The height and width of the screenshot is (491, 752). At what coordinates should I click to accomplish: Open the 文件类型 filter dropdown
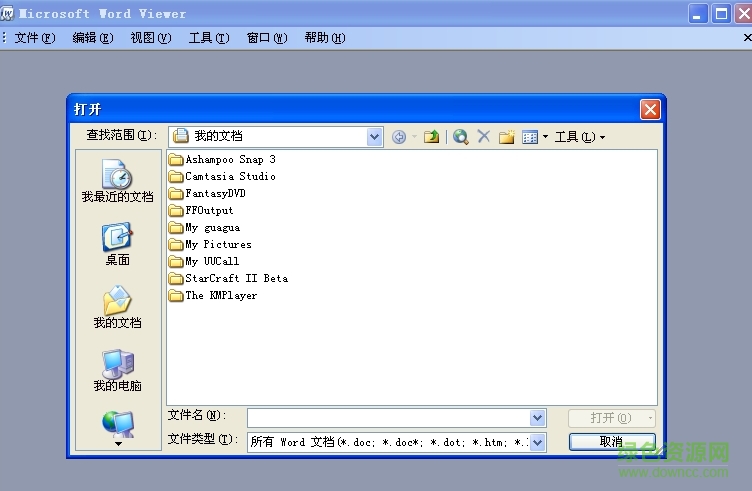coord(538,441)
